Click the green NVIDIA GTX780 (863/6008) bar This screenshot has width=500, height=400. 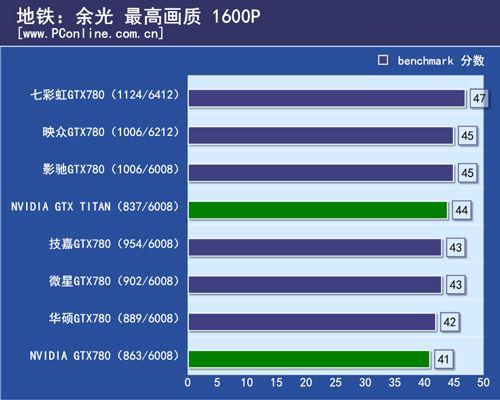(309, 359)
